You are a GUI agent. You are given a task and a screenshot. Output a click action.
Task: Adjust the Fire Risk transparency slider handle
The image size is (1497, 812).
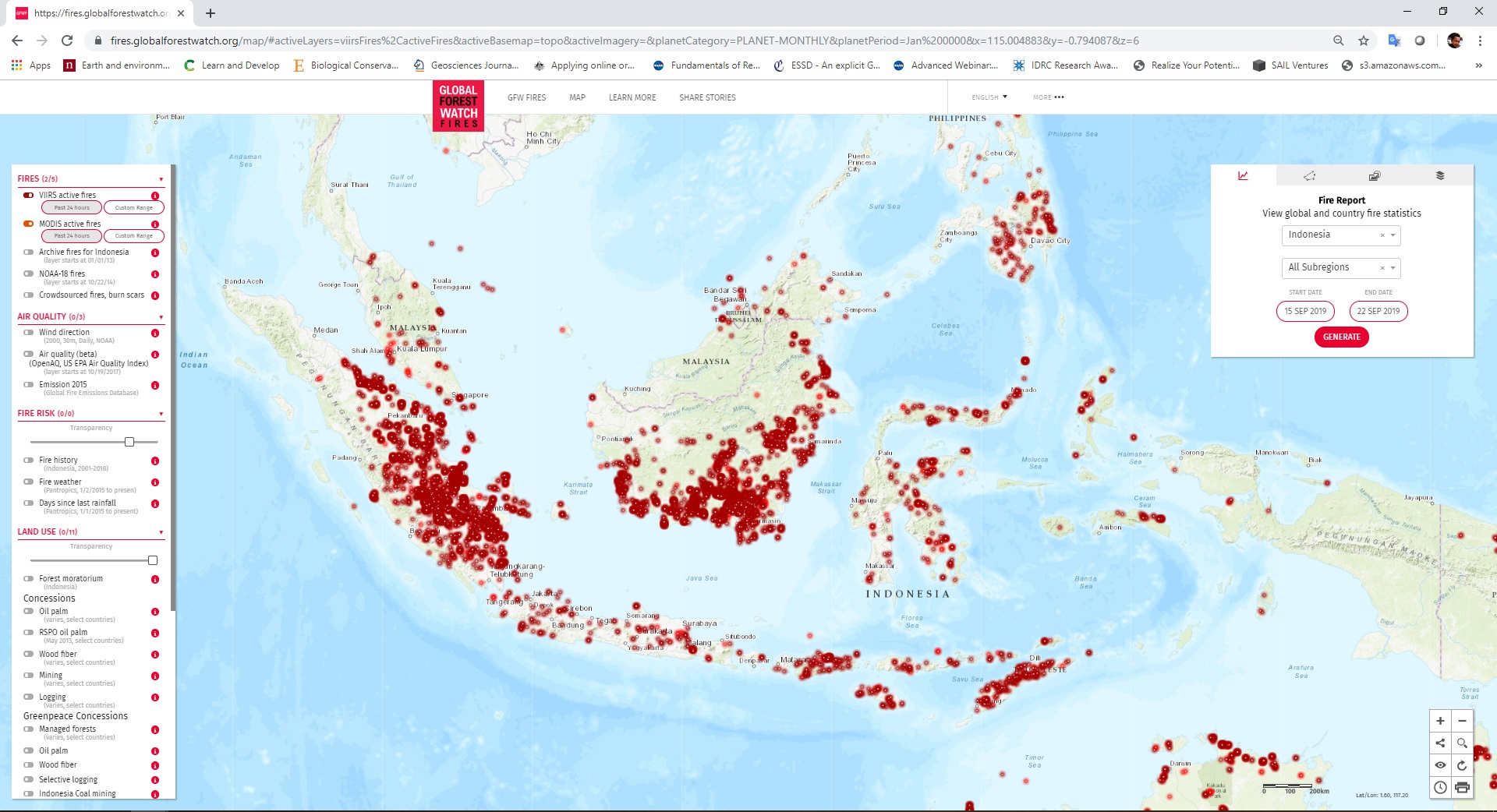[x=129, y=442]
